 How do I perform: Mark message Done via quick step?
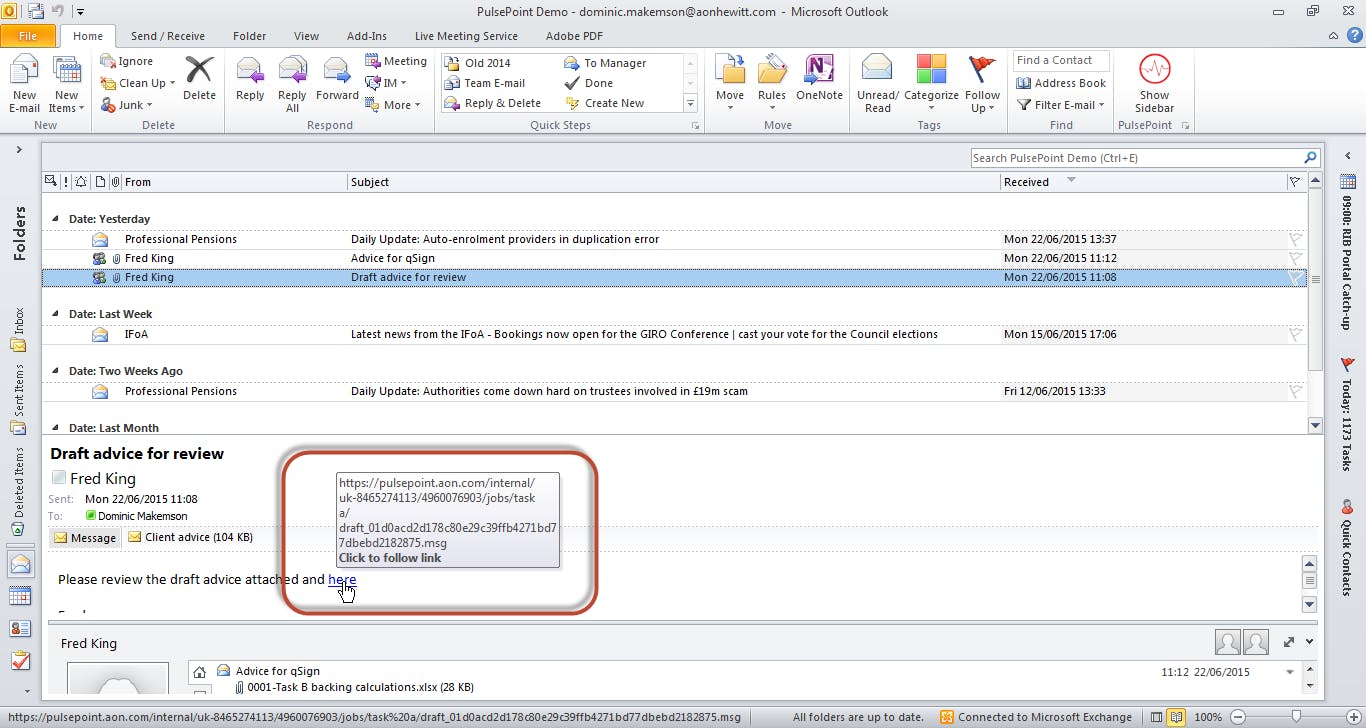(589, 83)
